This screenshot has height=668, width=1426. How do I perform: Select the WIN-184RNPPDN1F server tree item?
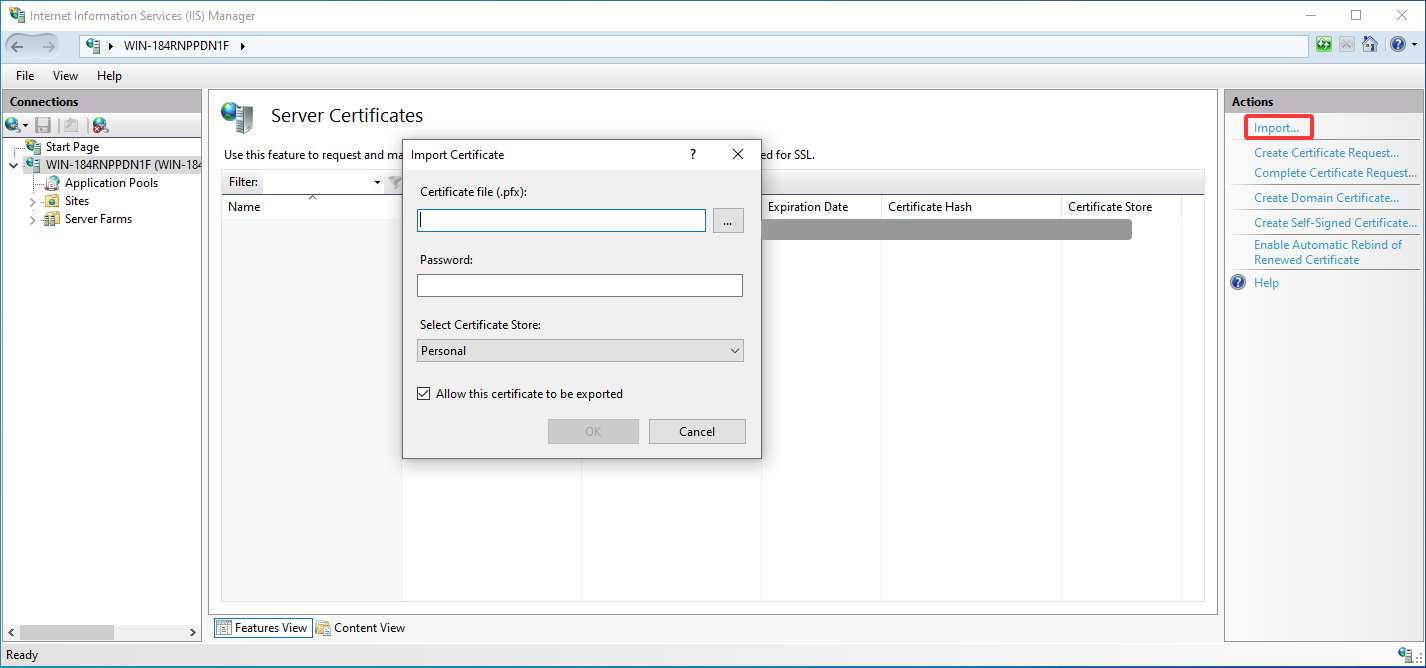(x=123, y=165)
